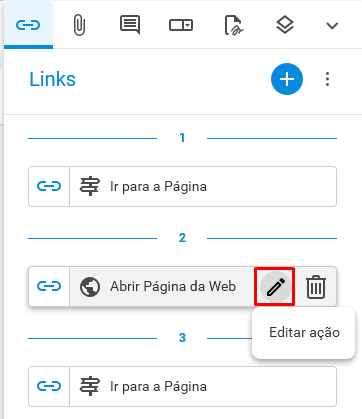This screenshot has width=362, height=419.
Task: Click the pencil Edit action icon
Action: [276, 287]
